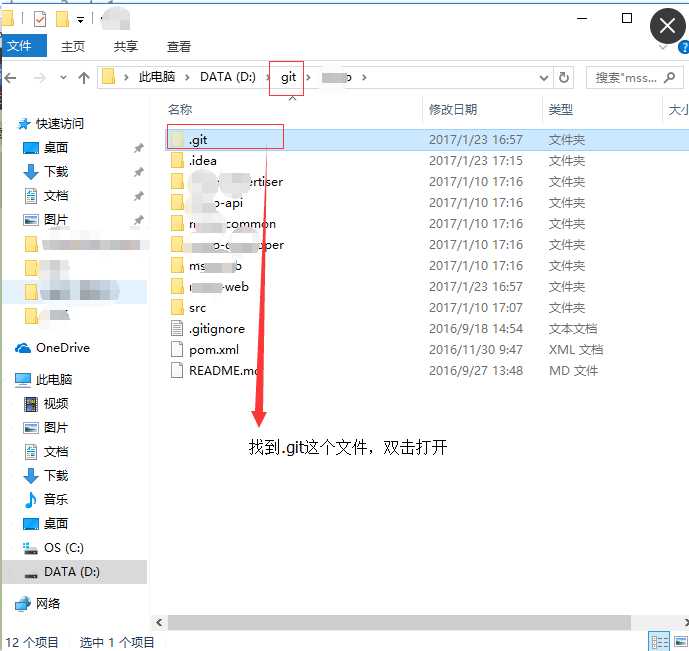Select the .idea folder
Screen dimensions: 689x651
click(203, 161)
